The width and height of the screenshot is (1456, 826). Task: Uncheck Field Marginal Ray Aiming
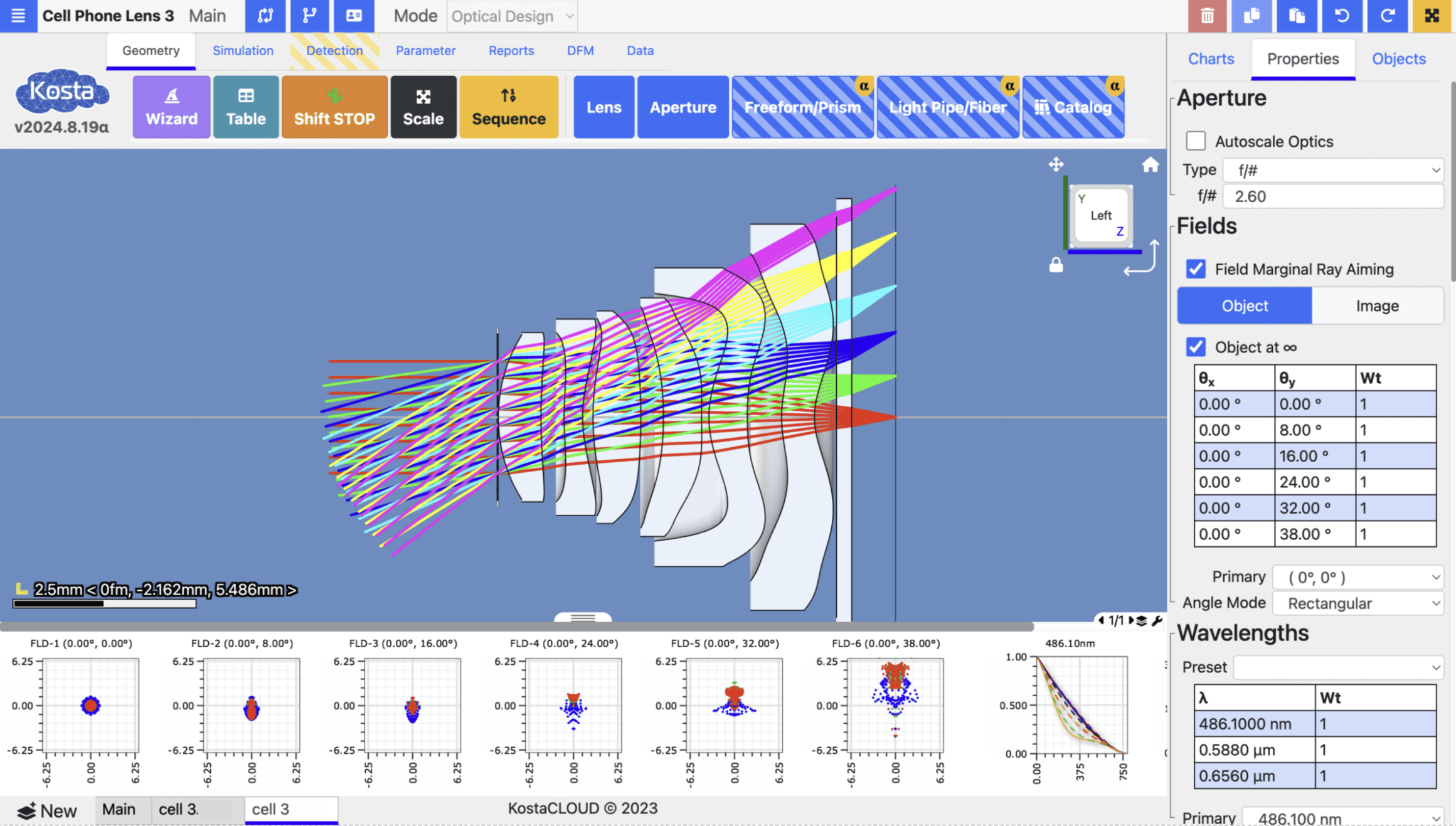coord(1196,269)
